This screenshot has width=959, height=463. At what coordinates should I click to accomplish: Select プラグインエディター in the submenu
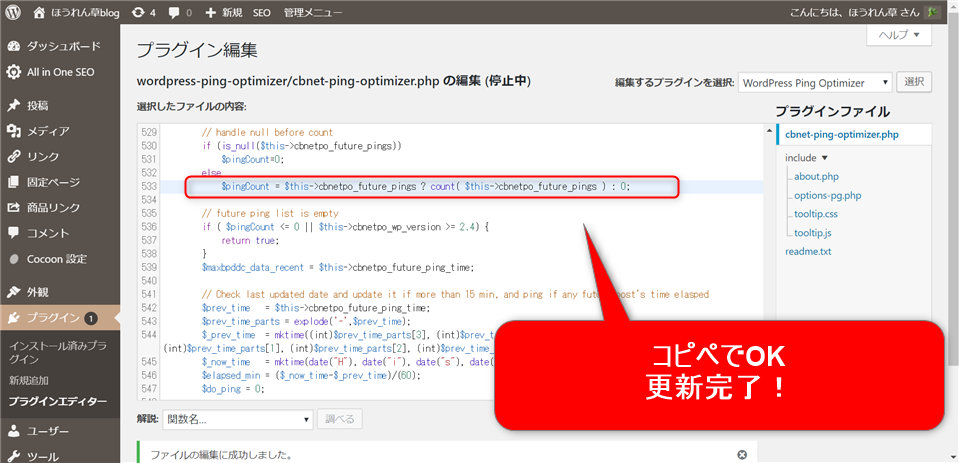[57, 402]
